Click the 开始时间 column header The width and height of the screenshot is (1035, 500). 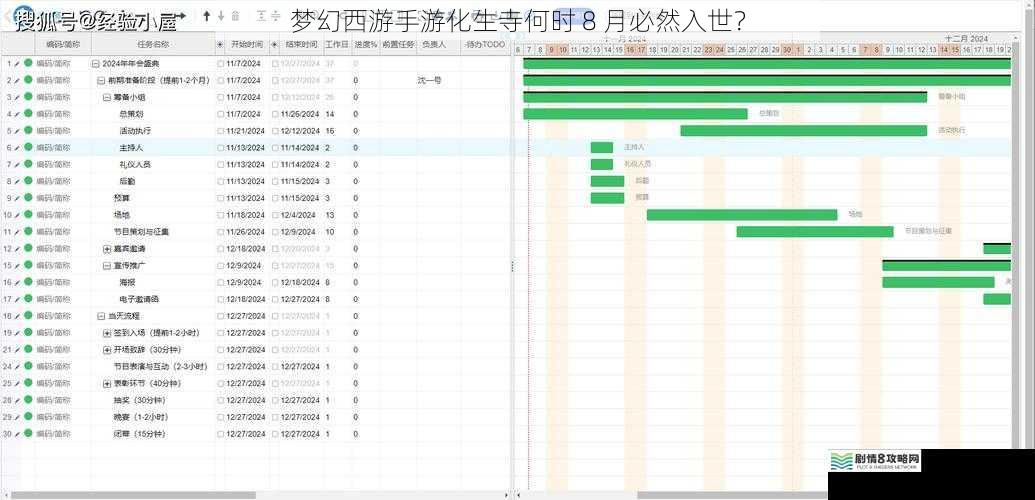[x=247, y=45]
